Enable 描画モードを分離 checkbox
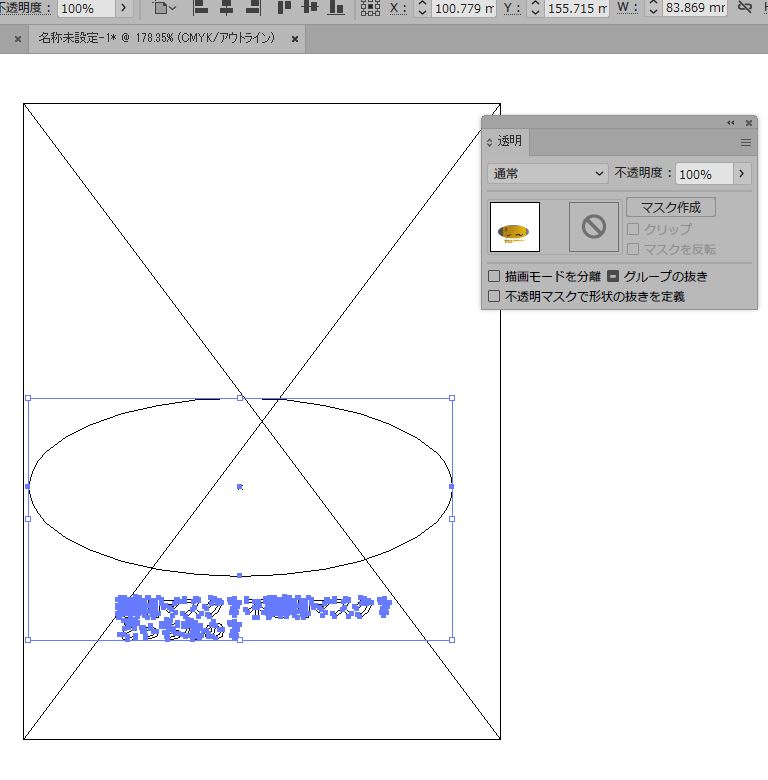Screen dimensions: 768x780 tap(494, 276)
